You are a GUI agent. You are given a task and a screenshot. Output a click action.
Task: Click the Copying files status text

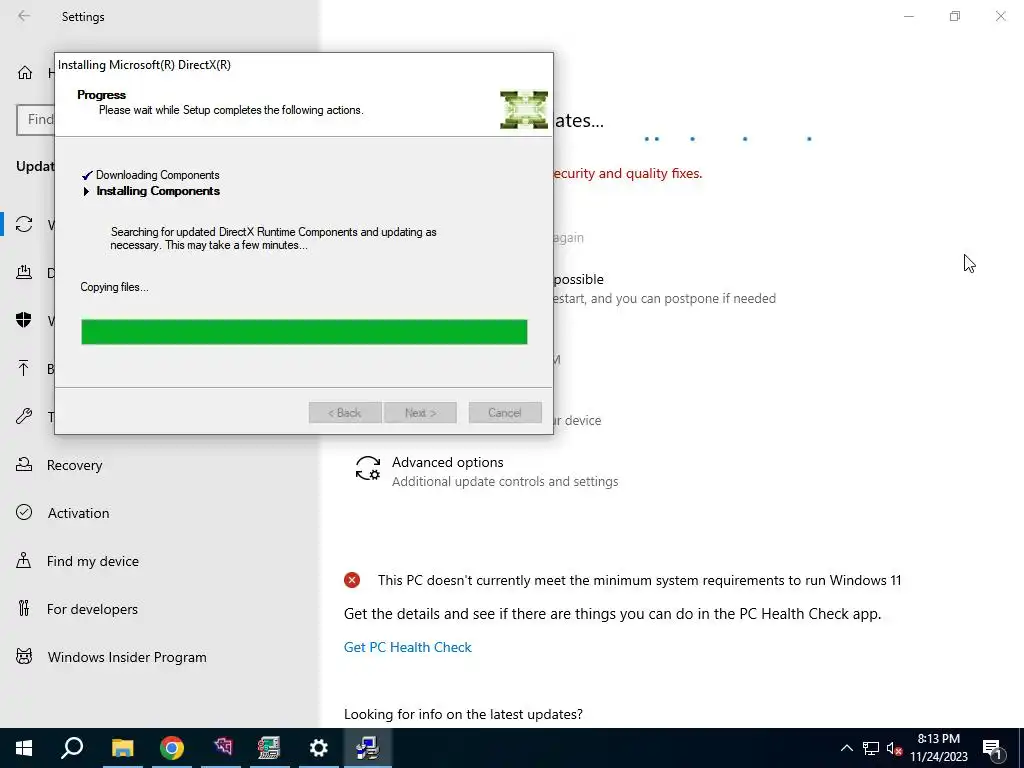click(114, 287)
